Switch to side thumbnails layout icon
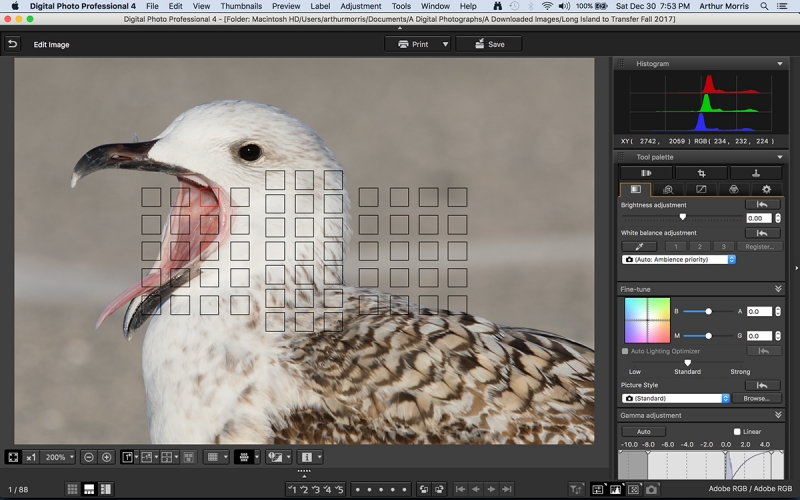Screen dimensions: 800x500 point(106,489)
